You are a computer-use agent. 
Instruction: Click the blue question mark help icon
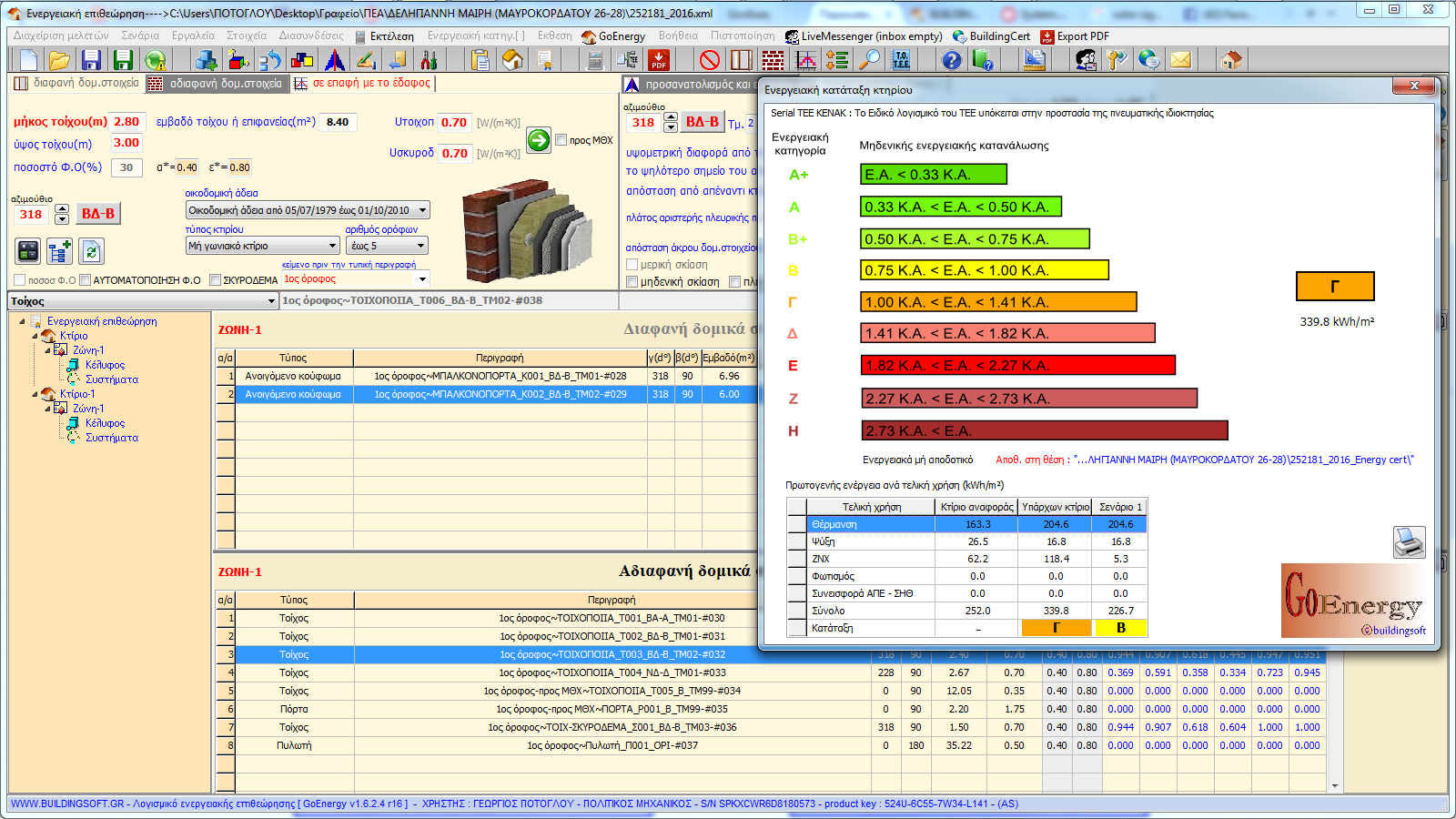click(x=951, y=60)
